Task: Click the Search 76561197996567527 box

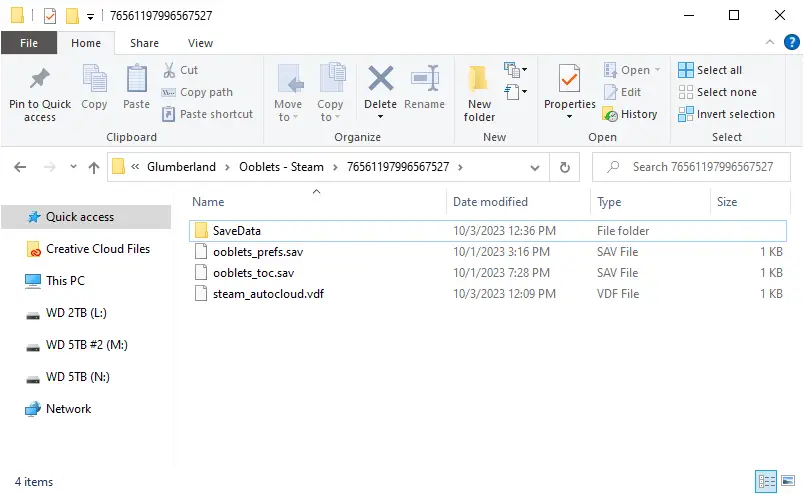Action: [x=691, y=167]
